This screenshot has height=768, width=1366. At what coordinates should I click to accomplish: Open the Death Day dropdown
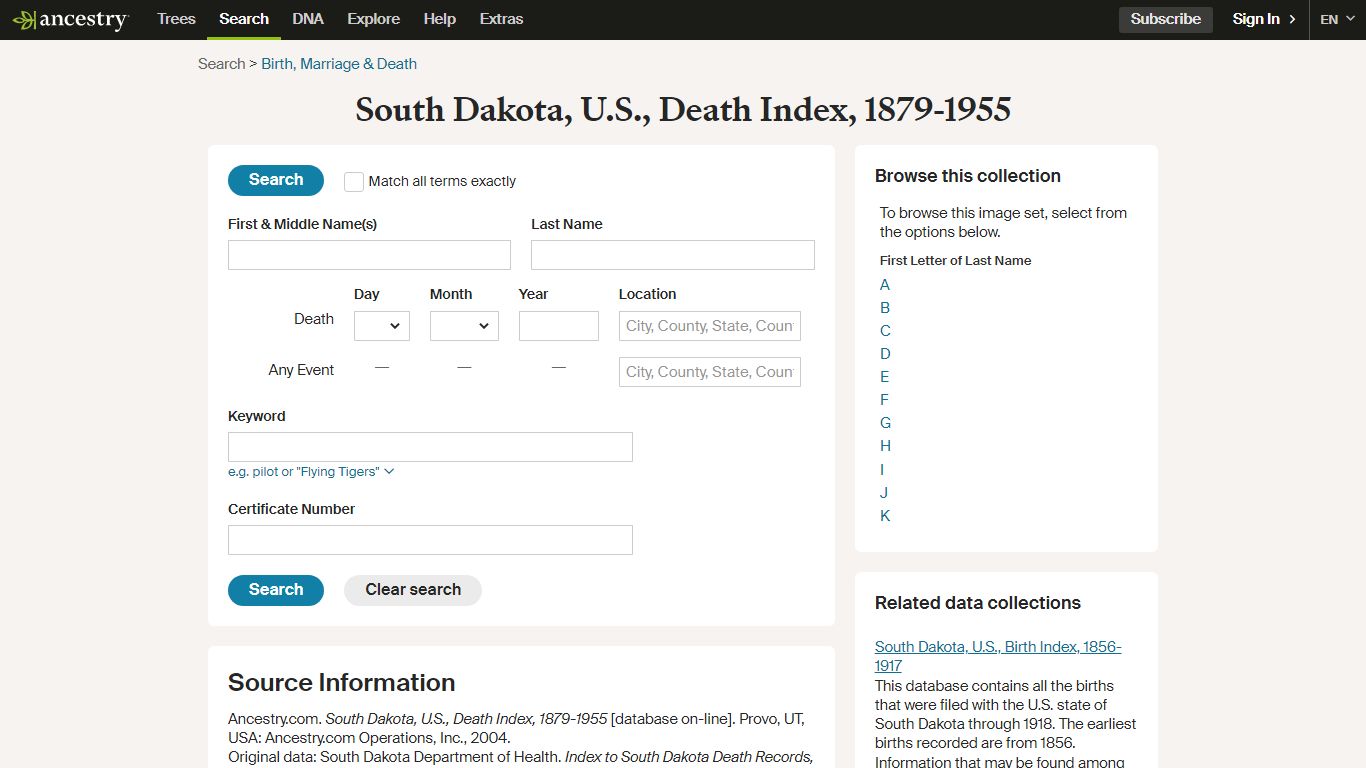coord(382,326)
